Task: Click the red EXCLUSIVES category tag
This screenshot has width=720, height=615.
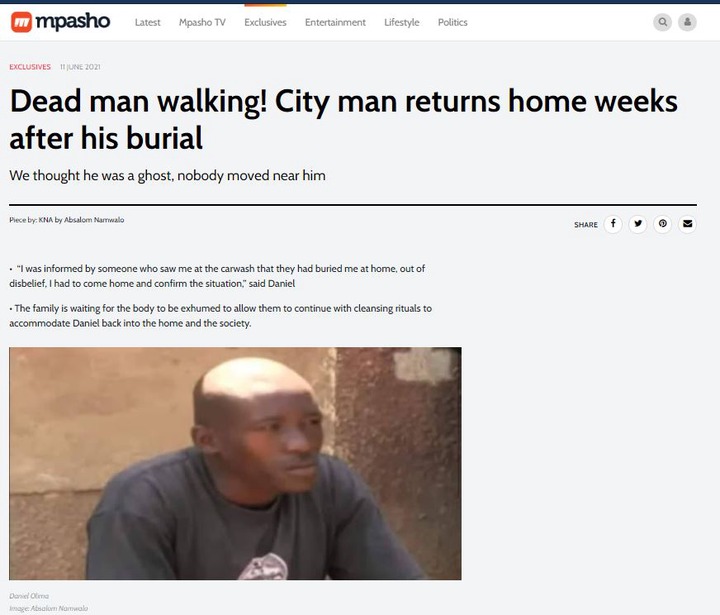Action: pyautogui.click(x=30, y=67)
